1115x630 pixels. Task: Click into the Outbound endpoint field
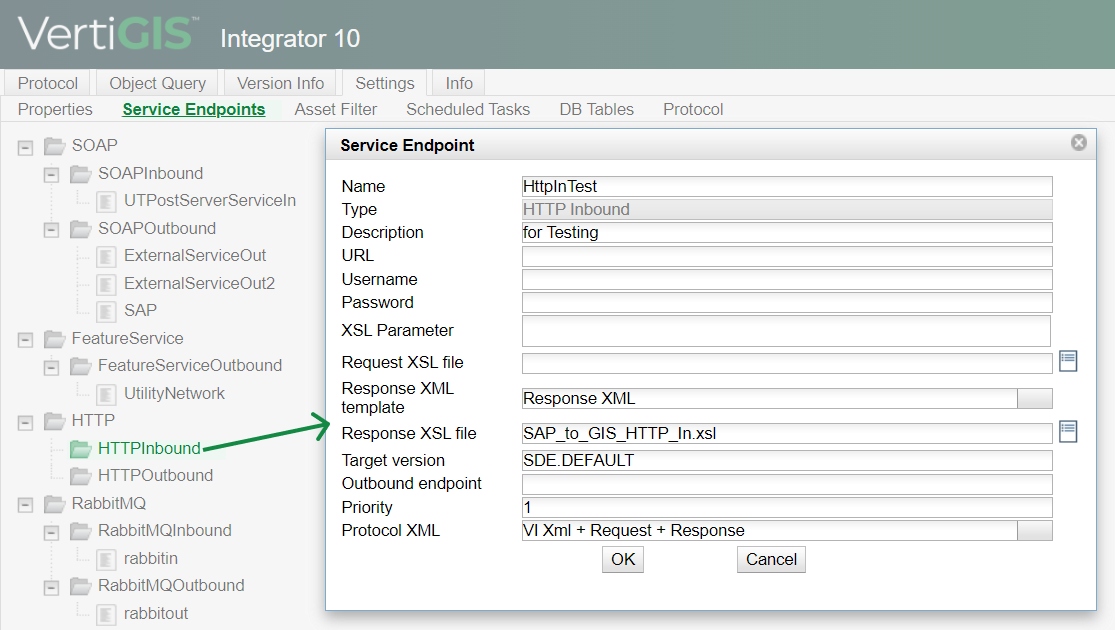786,484
